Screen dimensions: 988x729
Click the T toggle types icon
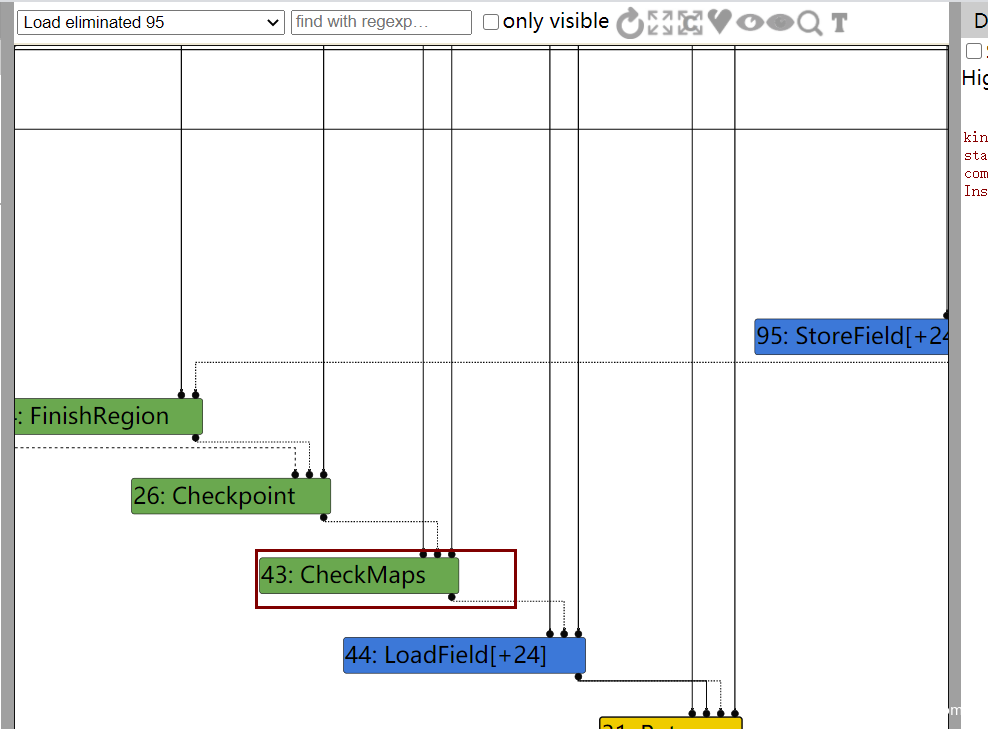[x=839, y=23]
